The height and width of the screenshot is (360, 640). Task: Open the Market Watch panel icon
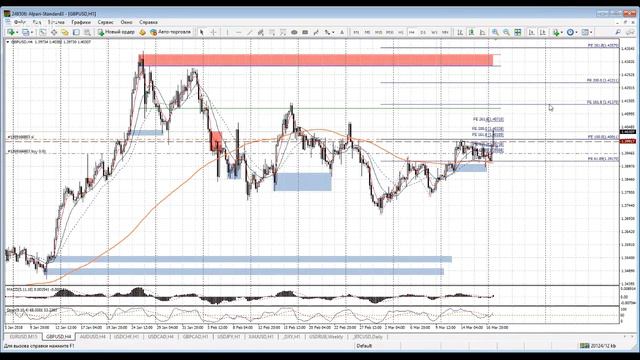point(42,32)
